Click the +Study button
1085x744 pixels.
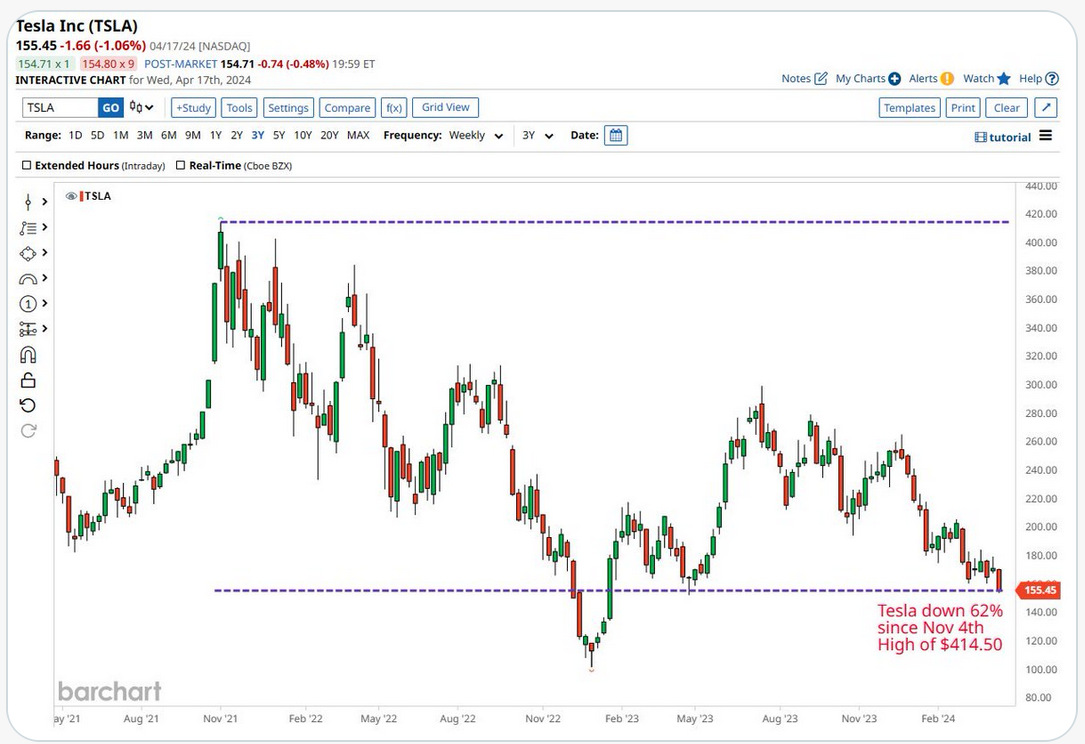[193, 107]
